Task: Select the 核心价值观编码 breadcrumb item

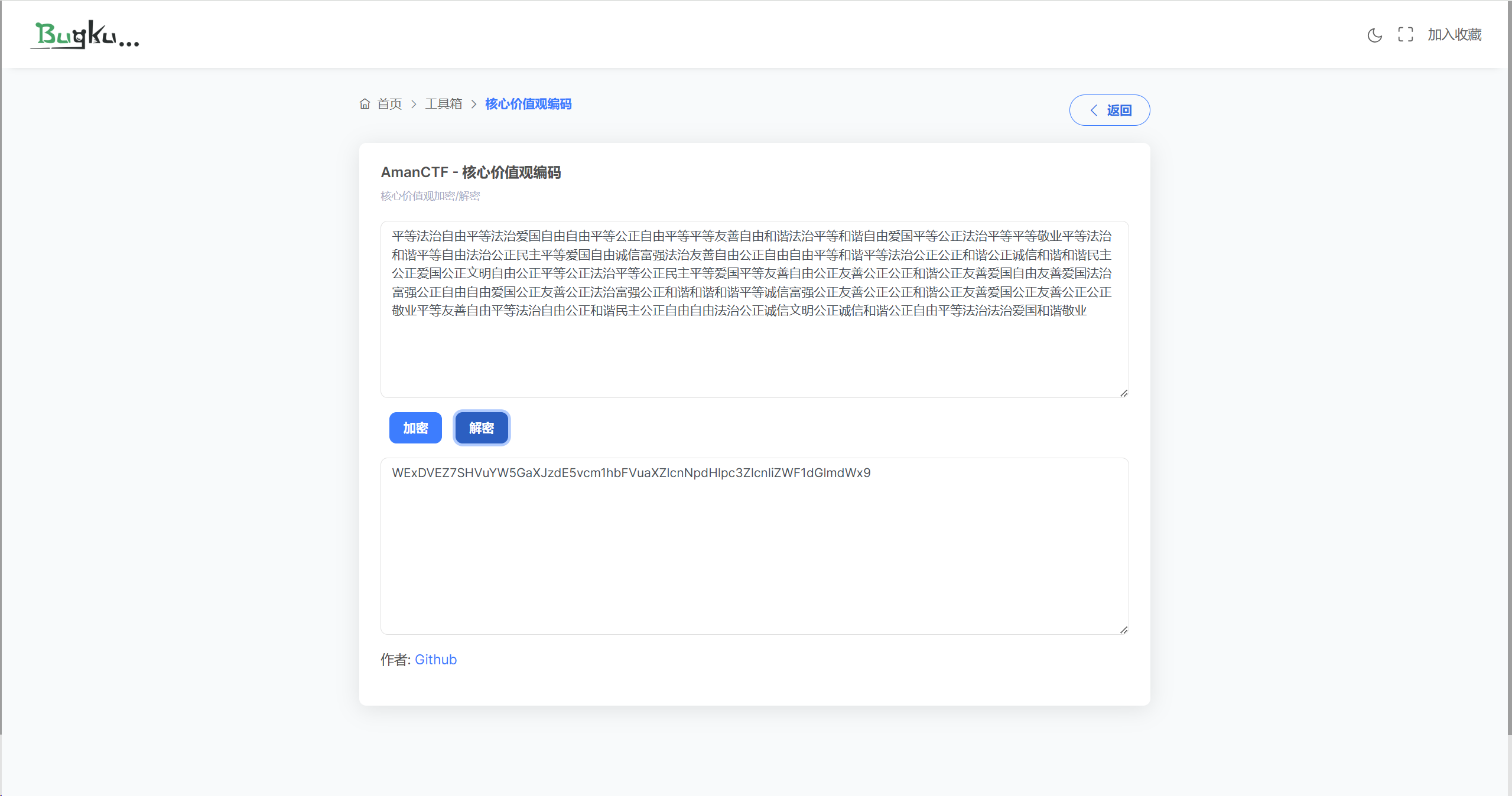Action: click(528, 105)
